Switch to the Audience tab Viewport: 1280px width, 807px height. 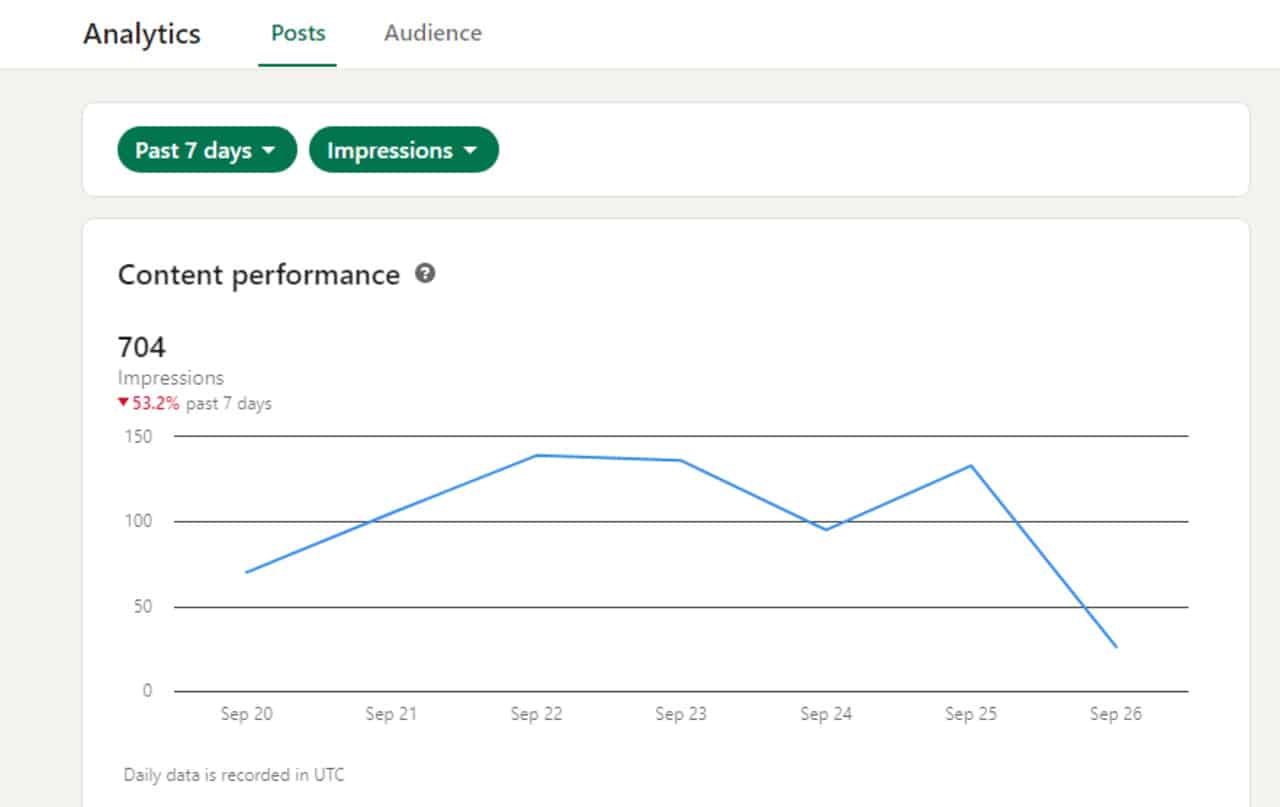tap(433, 33)
